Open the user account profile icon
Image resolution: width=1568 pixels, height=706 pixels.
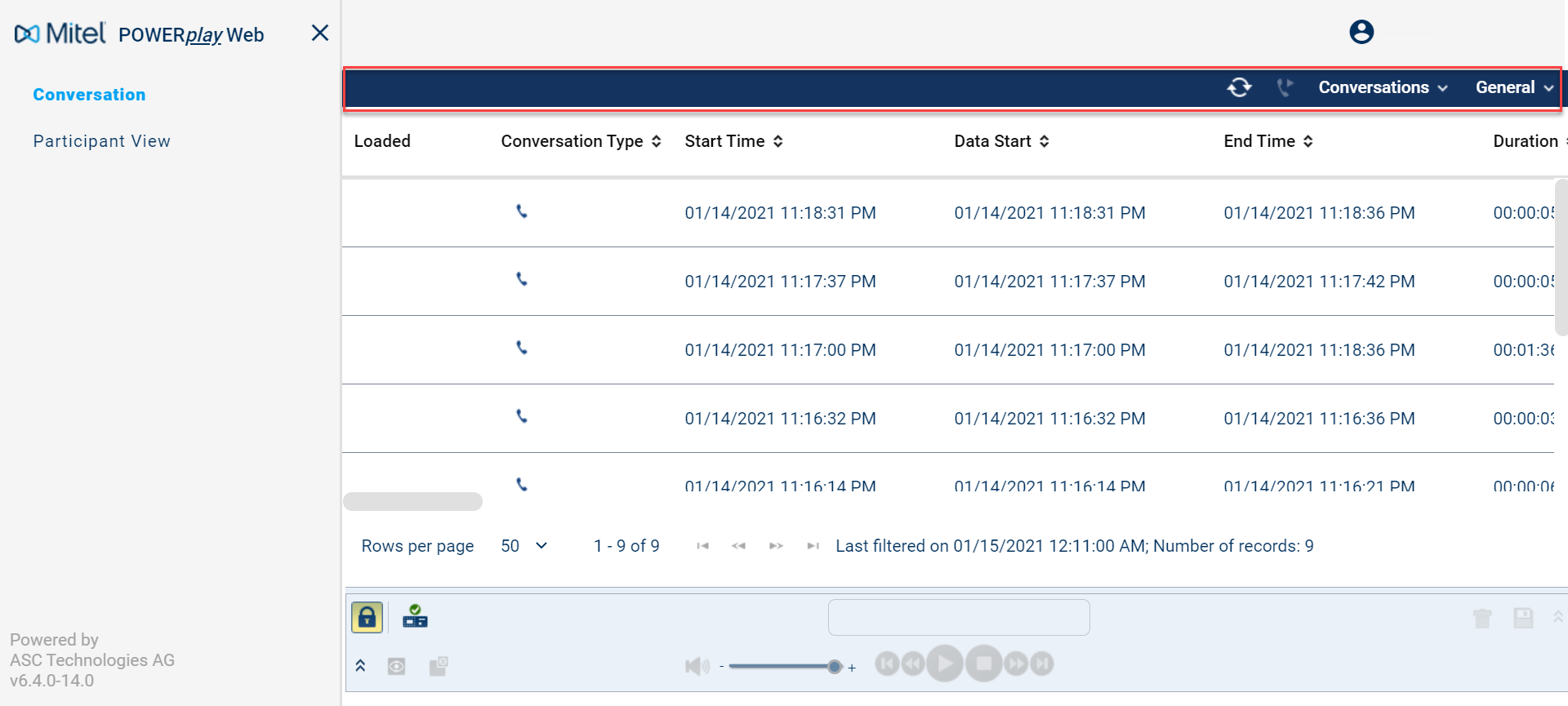(x=1361, y=33)
